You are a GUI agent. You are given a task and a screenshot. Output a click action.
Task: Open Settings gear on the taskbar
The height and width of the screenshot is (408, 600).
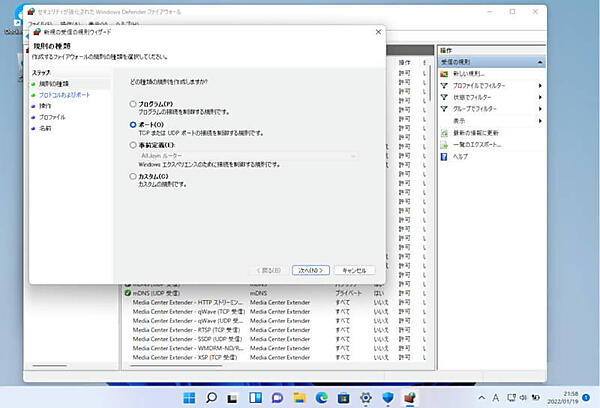[366, 398]
